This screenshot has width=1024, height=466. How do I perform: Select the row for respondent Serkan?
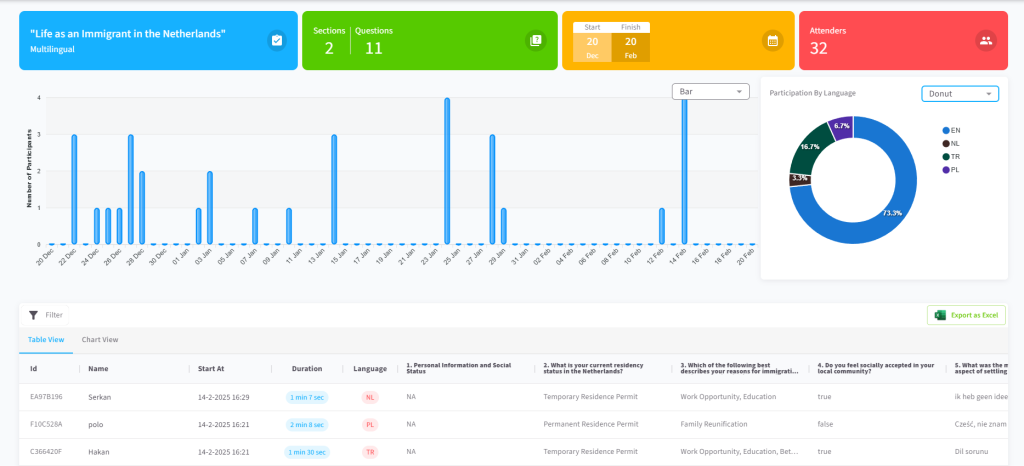coord(512,397)
